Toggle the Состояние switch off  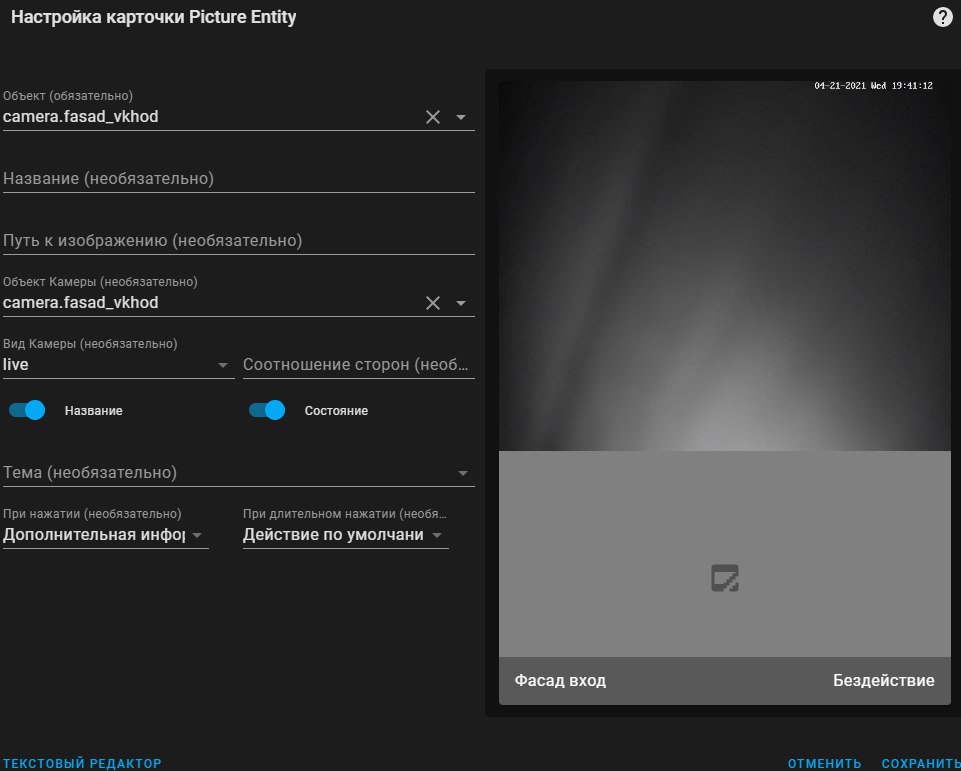click(267, 410)
